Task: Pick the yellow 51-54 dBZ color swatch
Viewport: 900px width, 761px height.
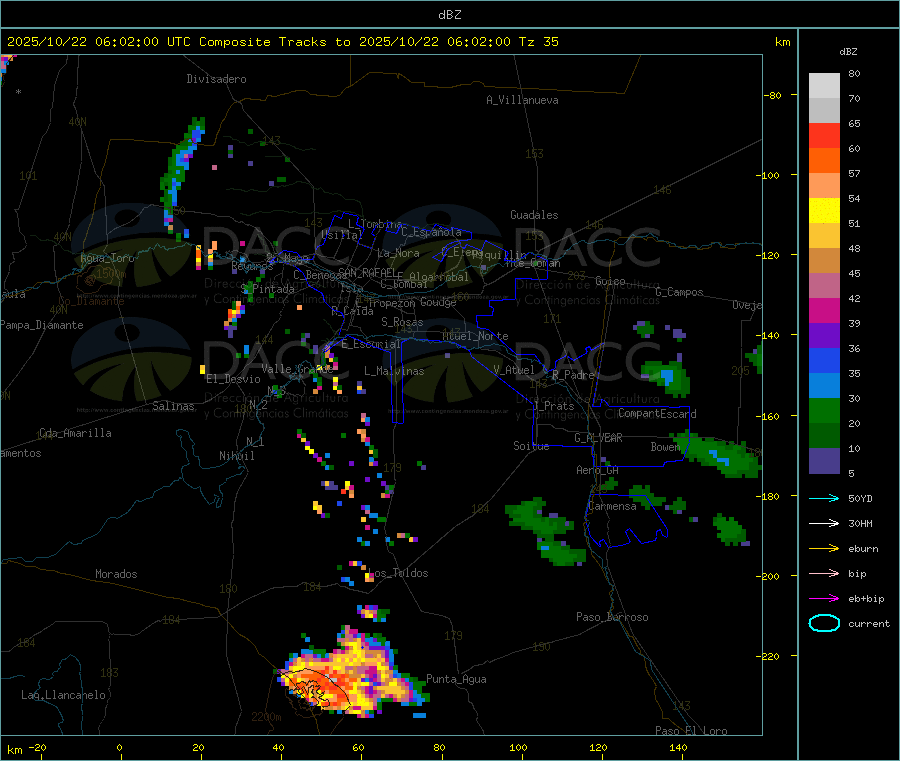Action: (x=824, y=211)
